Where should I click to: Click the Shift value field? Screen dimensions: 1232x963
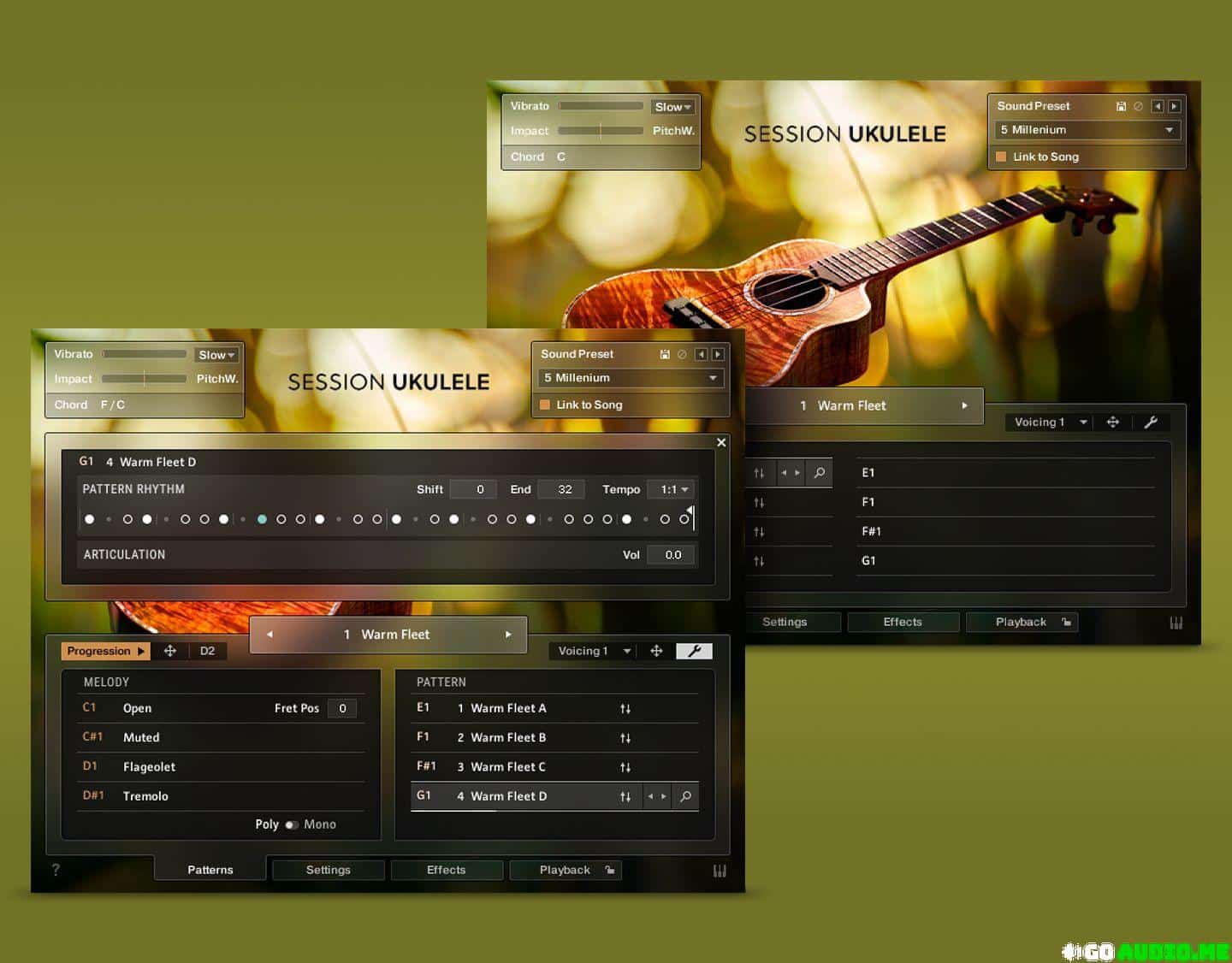pyautogui.click(x=473, y=489)
